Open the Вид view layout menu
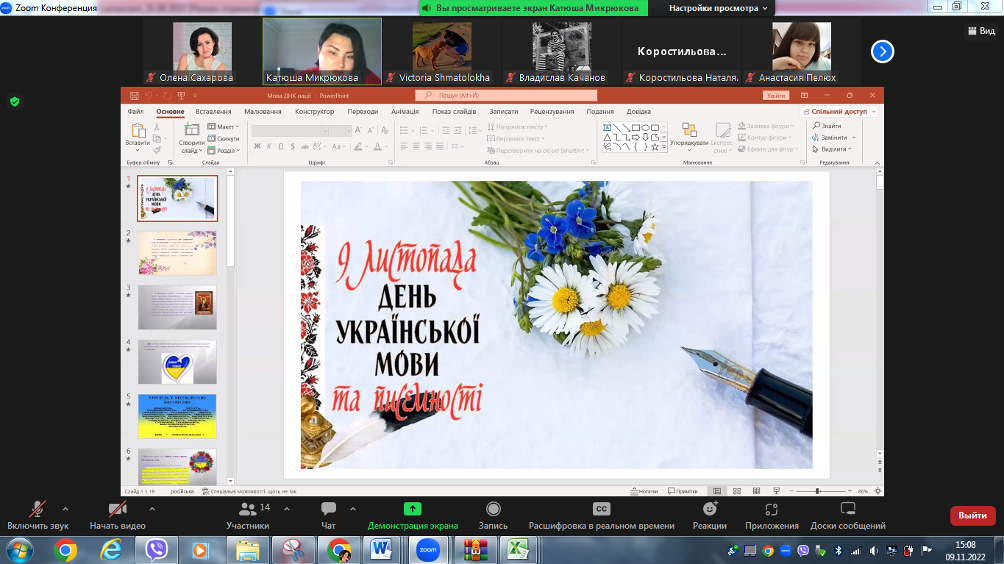The image size is (1004, 564). pos(980,31)
